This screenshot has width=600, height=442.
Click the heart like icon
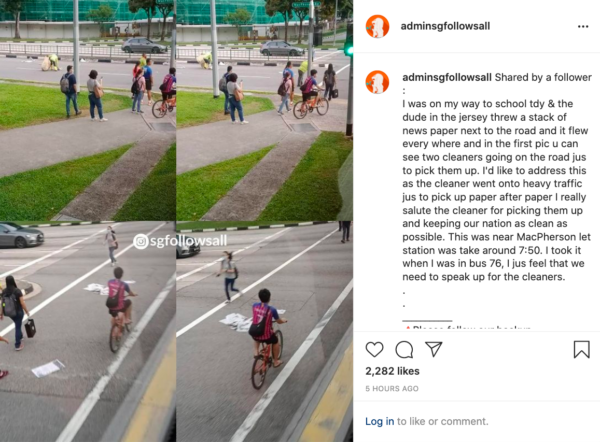point(374,349)
